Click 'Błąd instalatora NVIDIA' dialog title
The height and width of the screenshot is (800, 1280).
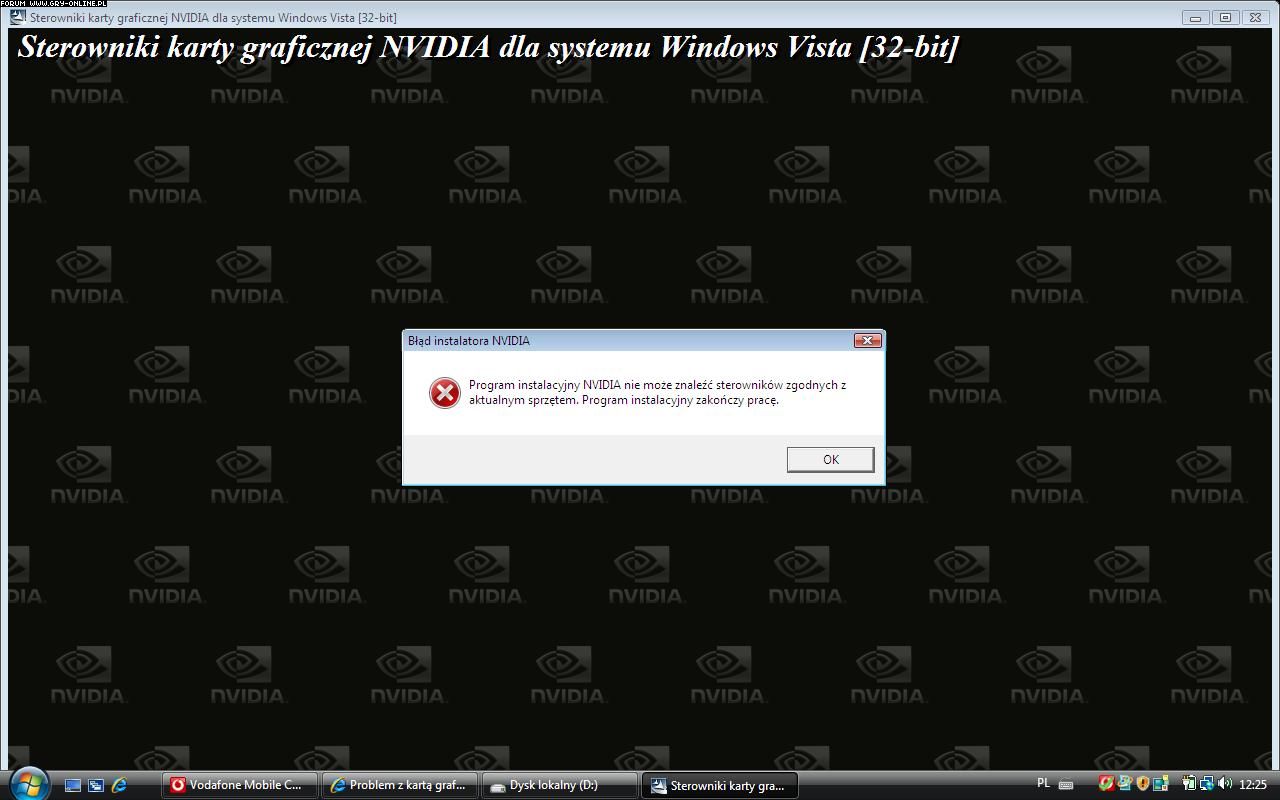coord(469,341)
